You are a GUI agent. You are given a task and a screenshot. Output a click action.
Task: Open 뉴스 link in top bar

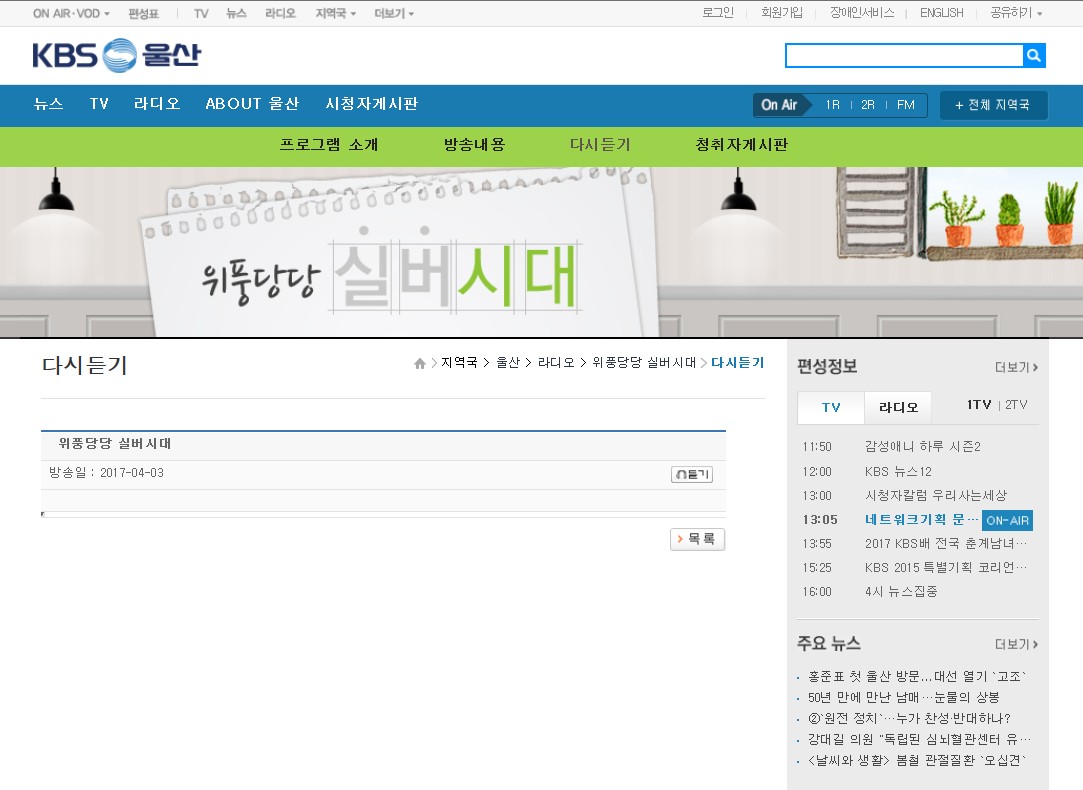(x=236, y=13)
